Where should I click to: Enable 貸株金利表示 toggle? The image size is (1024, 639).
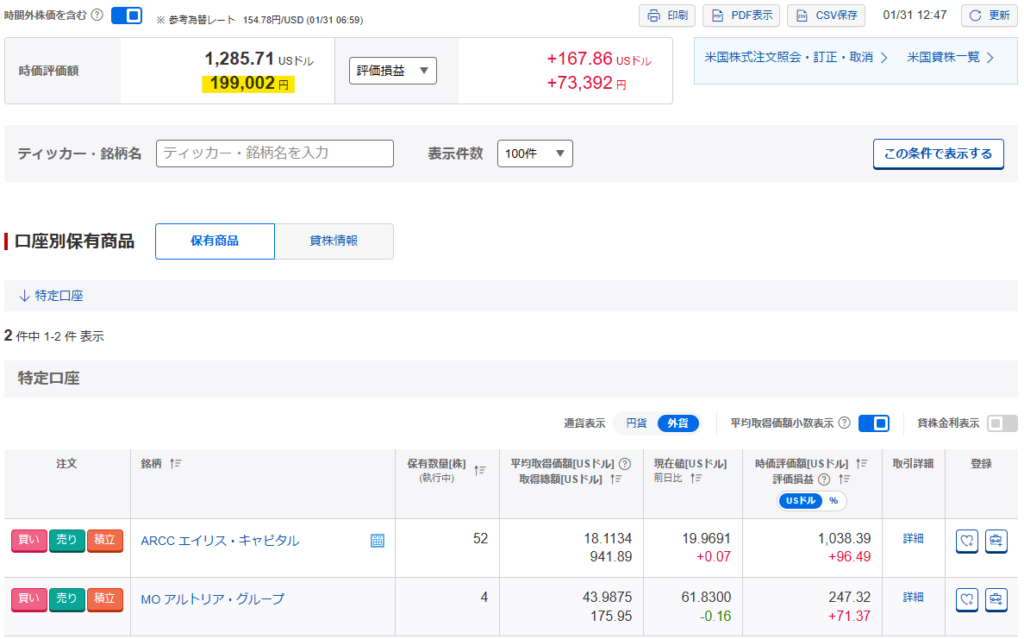1002,423
